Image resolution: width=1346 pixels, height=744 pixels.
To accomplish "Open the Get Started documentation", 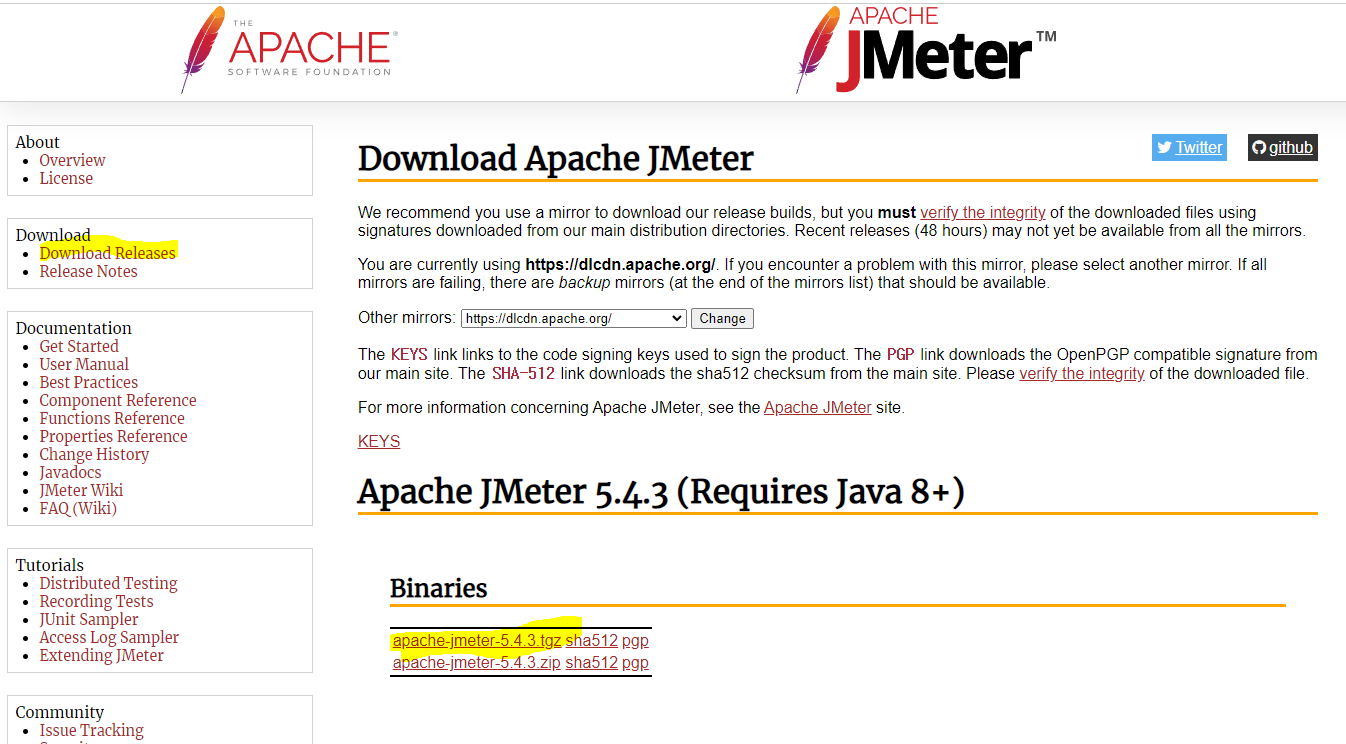I will (79, 346).
